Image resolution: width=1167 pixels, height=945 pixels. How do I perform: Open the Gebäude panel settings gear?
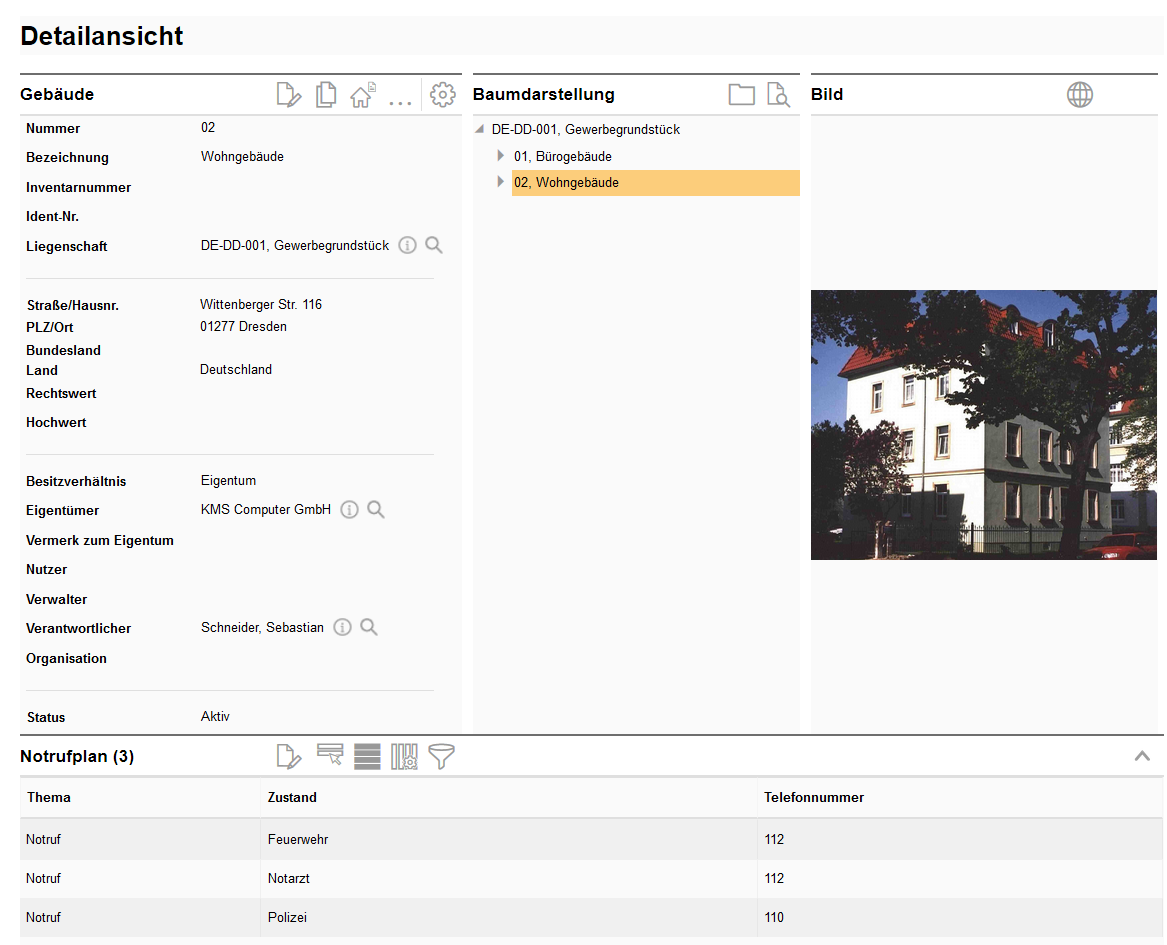[442, 95]
